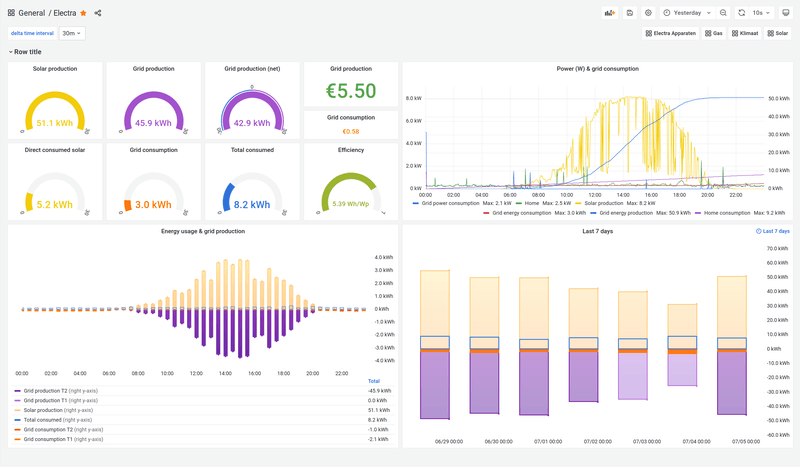Save the dashboard with the disk icon
The image size is (800, 467).
(629, 13)
